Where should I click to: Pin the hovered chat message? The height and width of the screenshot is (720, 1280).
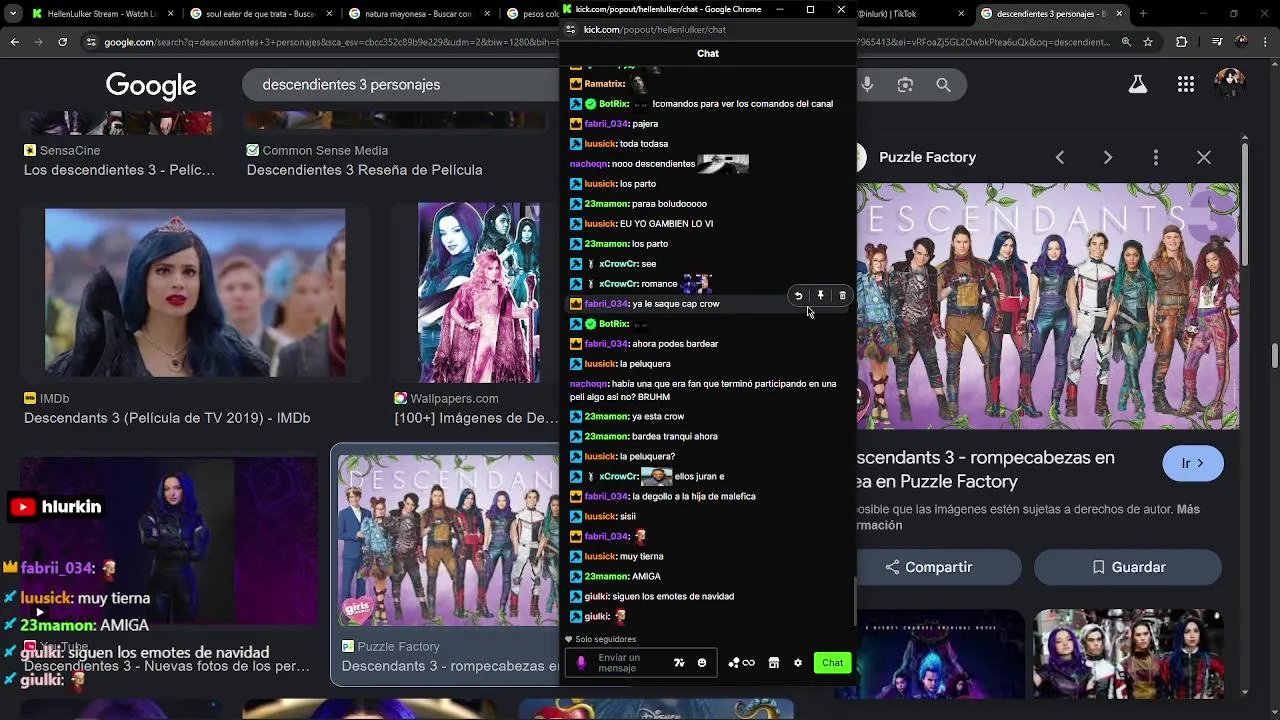point(820,296)
